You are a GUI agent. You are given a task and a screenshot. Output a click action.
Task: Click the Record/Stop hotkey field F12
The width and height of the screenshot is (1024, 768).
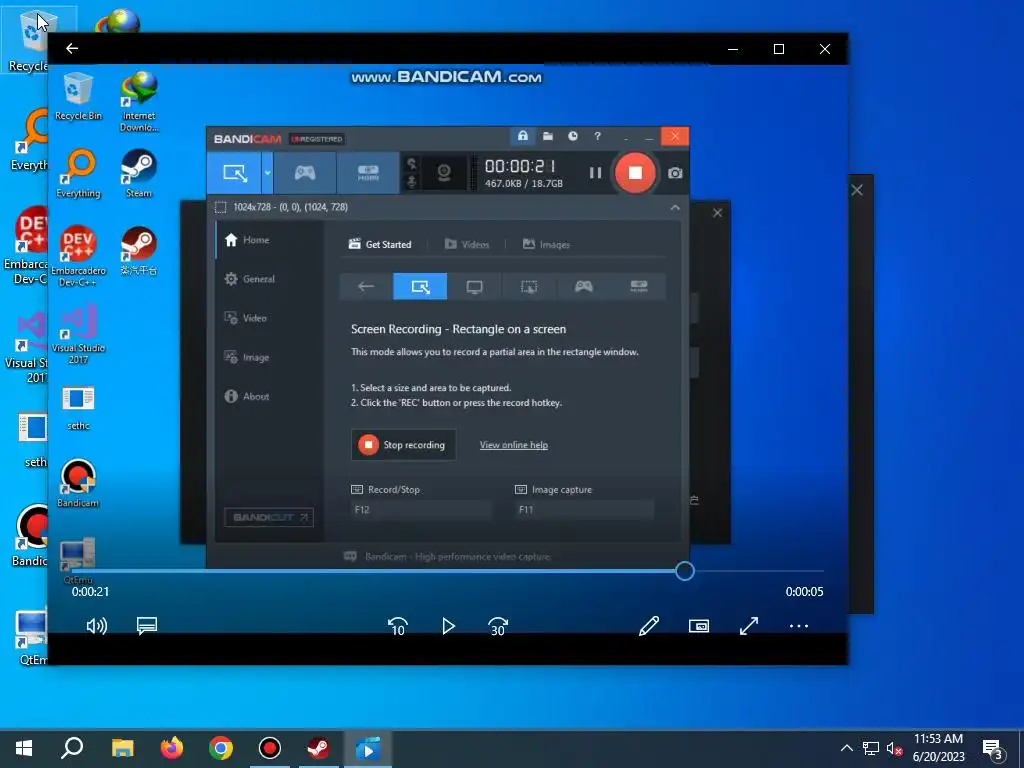point(421,509)
